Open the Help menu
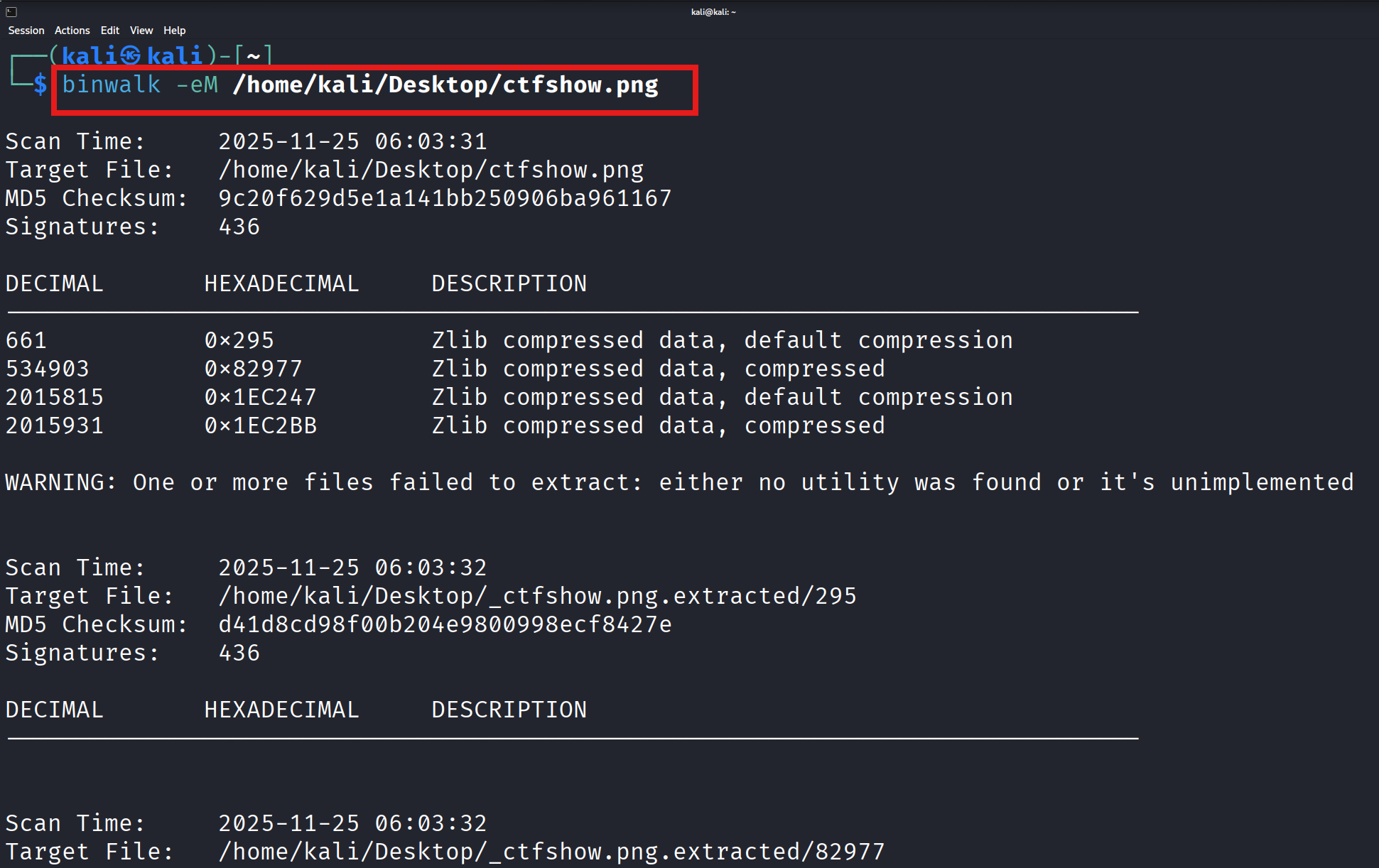 174,31
